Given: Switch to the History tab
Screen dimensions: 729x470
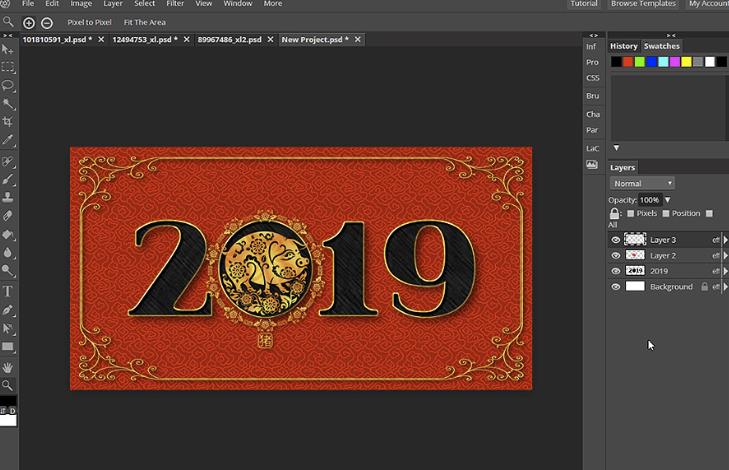Looking at the screenshot, I should [623, 46].
